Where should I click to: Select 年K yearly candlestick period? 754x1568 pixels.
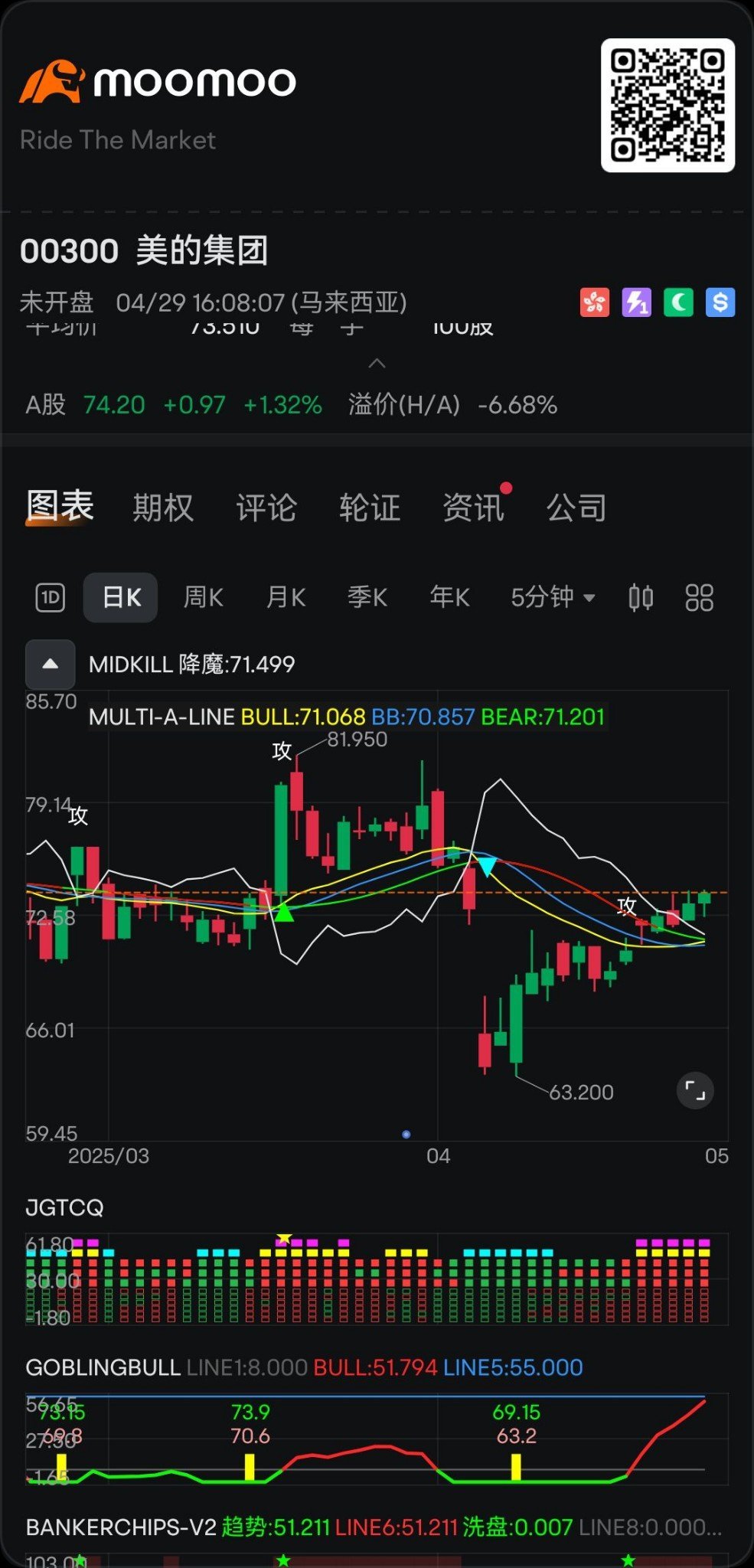tap(449, 597)
